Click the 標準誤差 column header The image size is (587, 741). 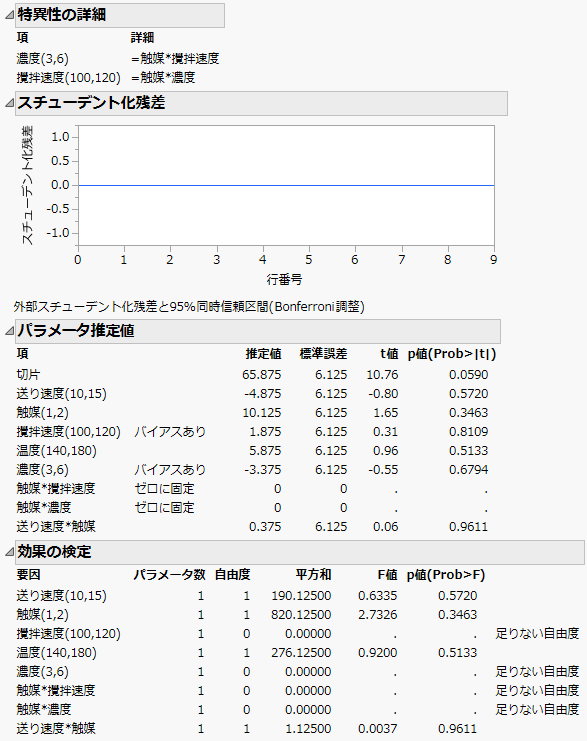pyautogui.click(x=323, y=354)
